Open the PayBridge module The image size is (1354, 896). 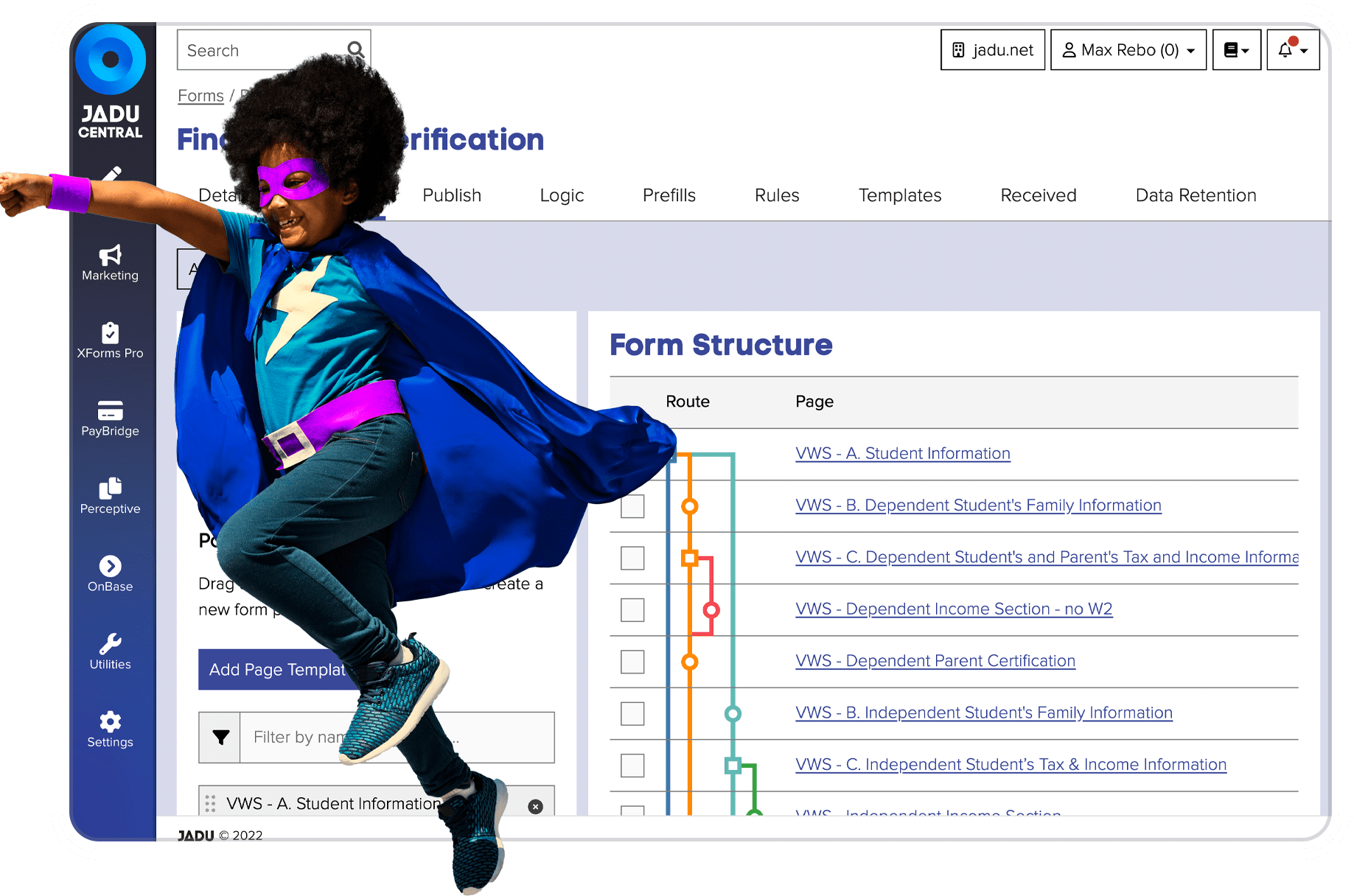[110, 417]
